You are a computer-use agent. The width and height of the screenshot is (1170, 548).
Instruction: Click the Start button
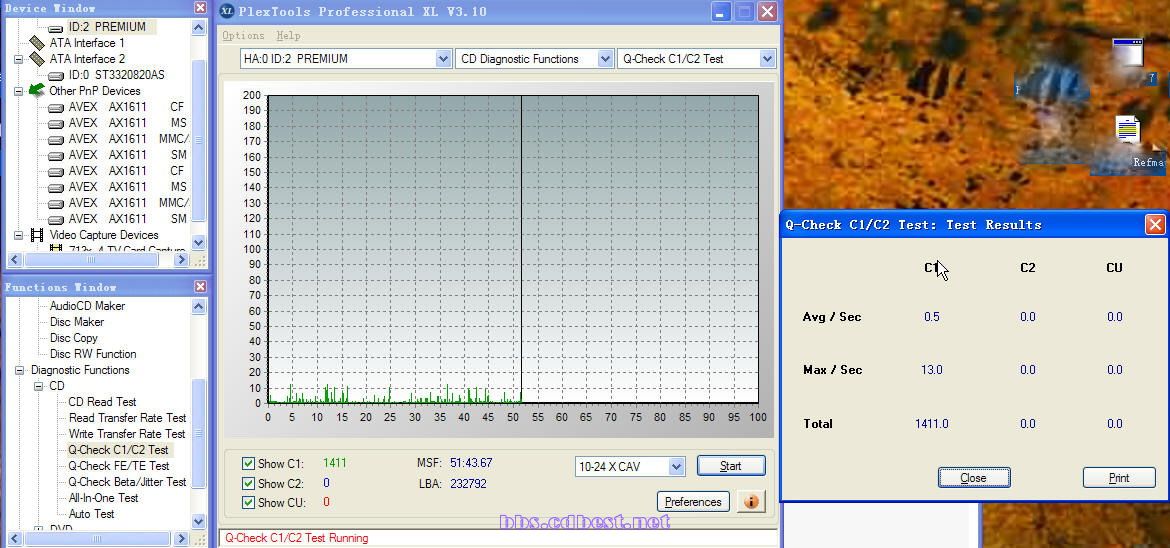coord(731,466)
